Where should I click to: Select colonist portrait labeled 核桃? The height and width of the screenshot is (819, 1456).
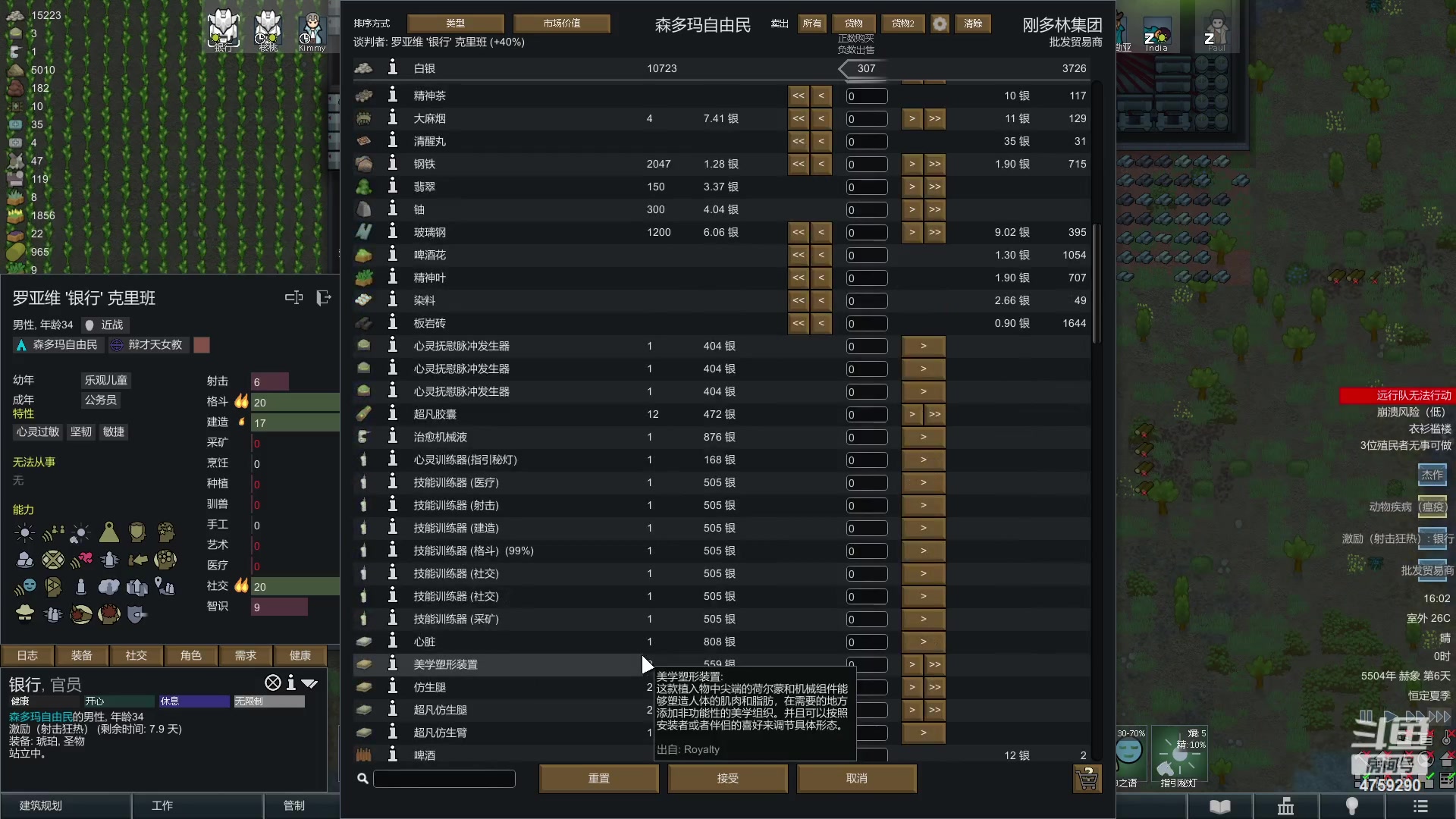pyautogui.click(x=268, y=30)
